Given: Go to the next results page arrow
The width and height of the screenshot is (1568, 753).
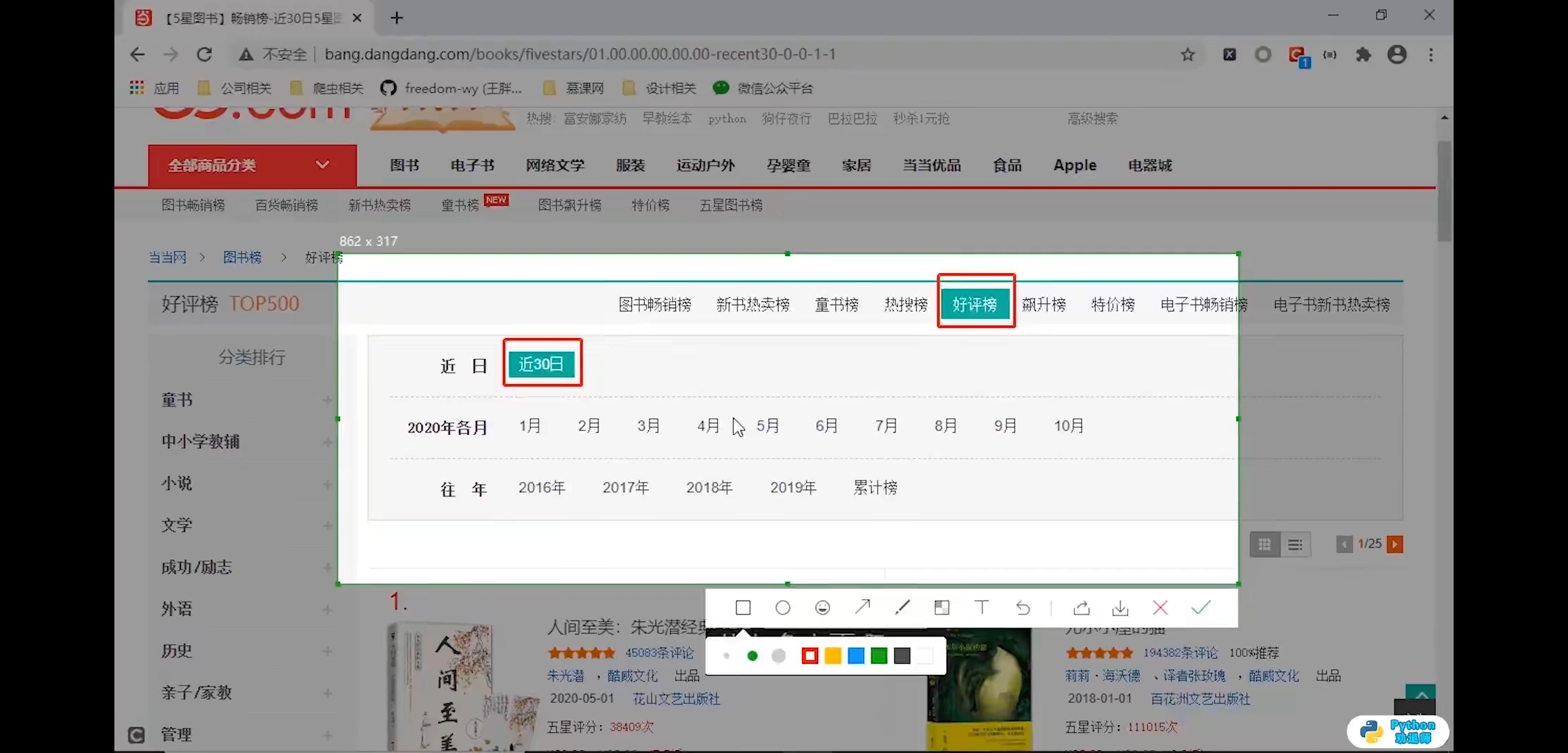Looking at the screenshot, I should 1395,544.
